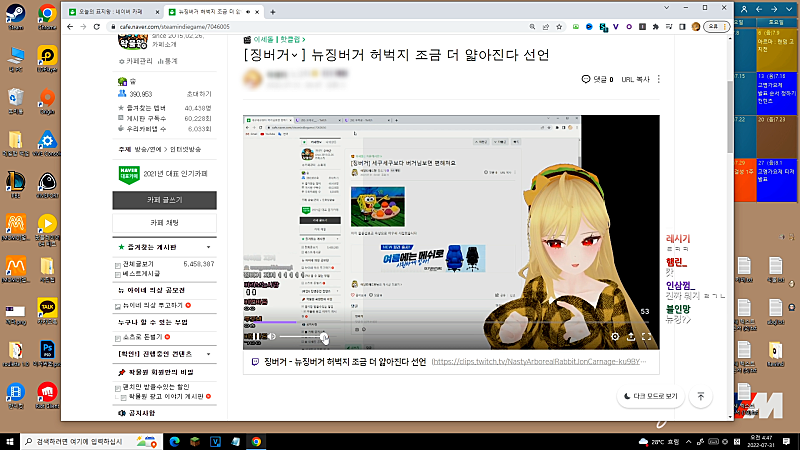Open 통계 statistics link
This screenshot has height=450, width=800.
(167, 61)
